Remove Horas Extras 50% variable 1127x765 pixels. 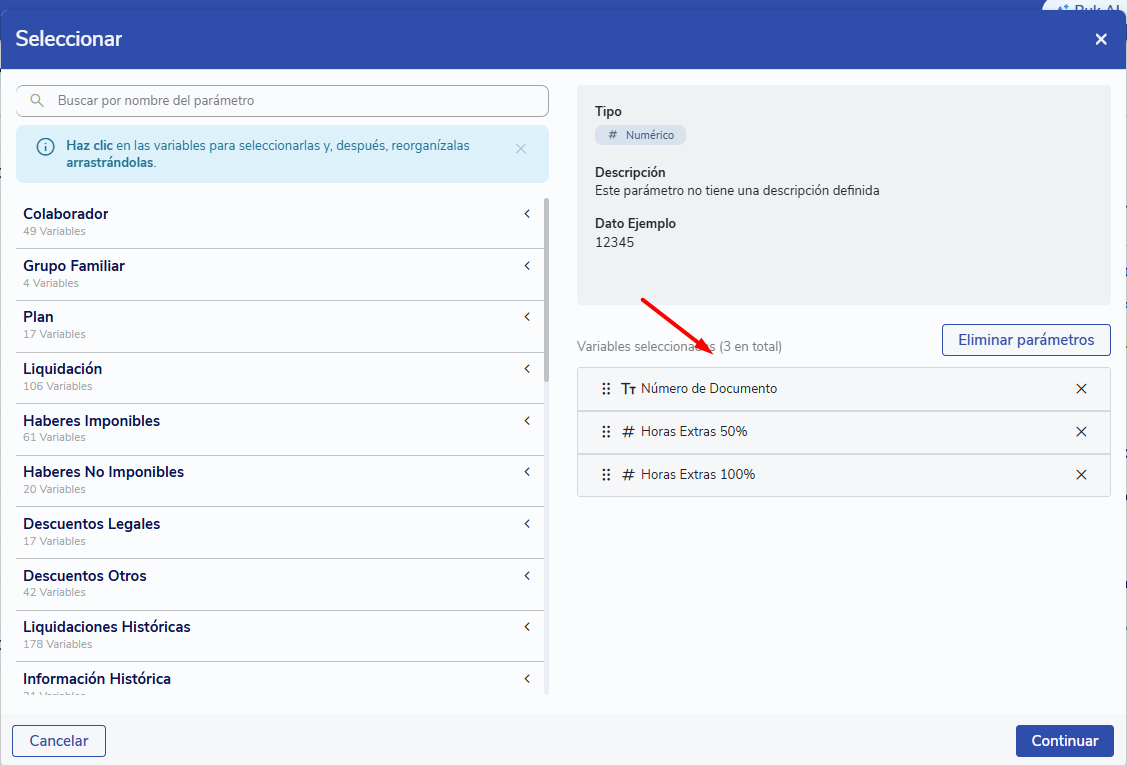click(1081, 432)
